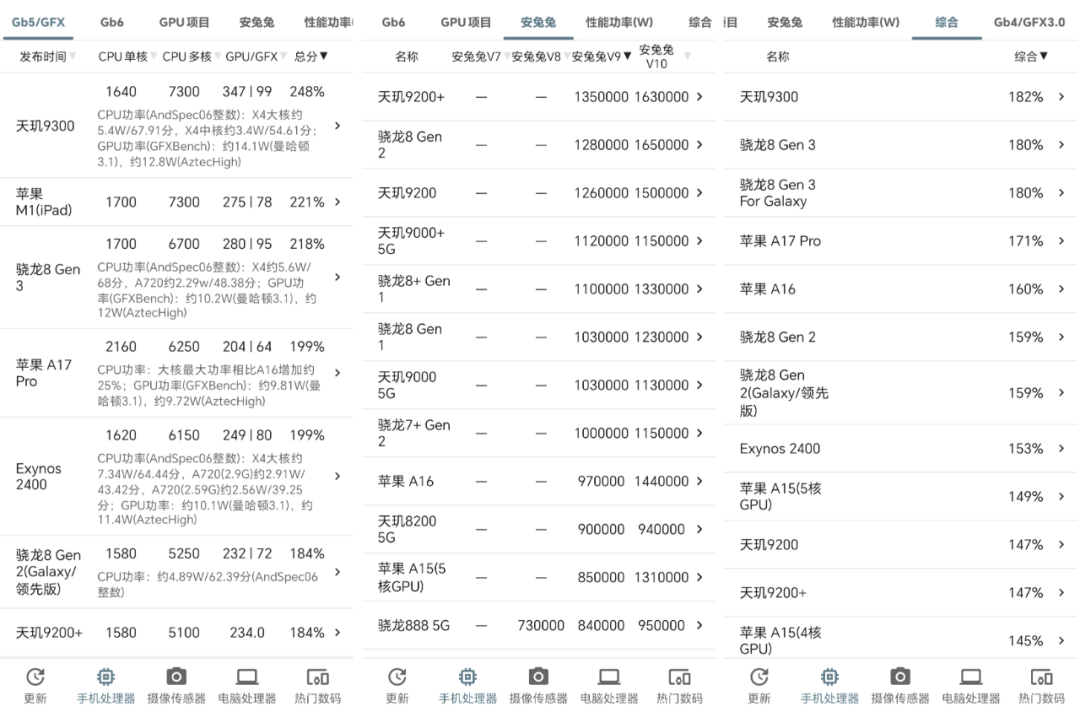Click 248% total score of 天玑9300
The image size is (1080, 712).
[307, 92]
